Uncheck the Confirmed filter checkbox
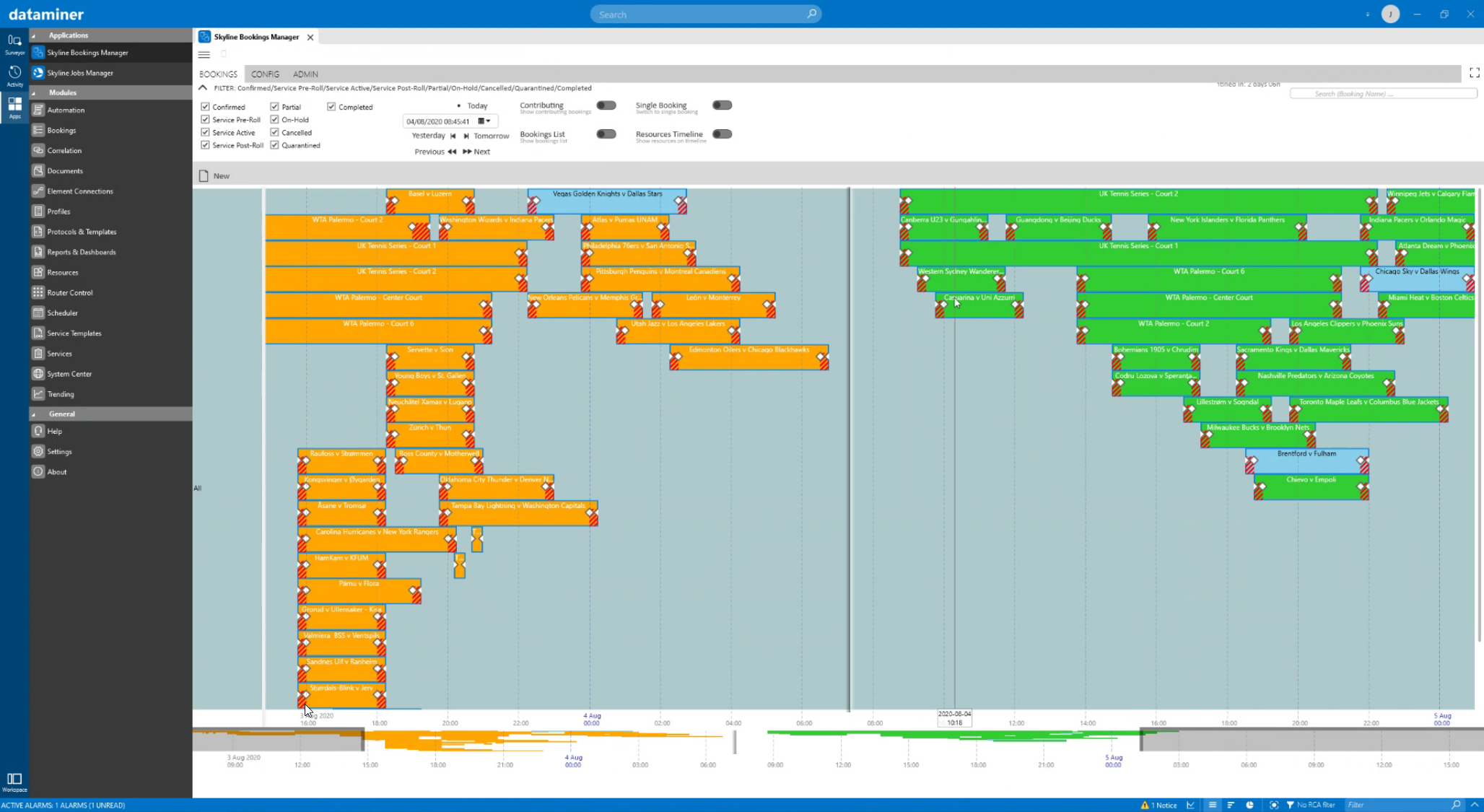 (x=205, y=106)
